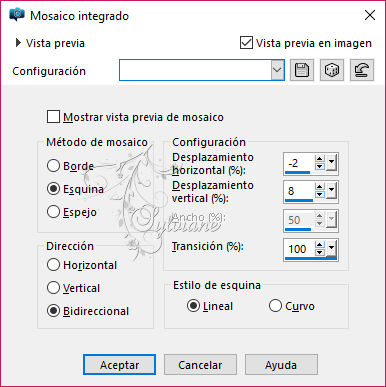The image size is (386, 387).
Task: Click the PaintShop Pro camera icon in title bar
Action: point(17,15)
